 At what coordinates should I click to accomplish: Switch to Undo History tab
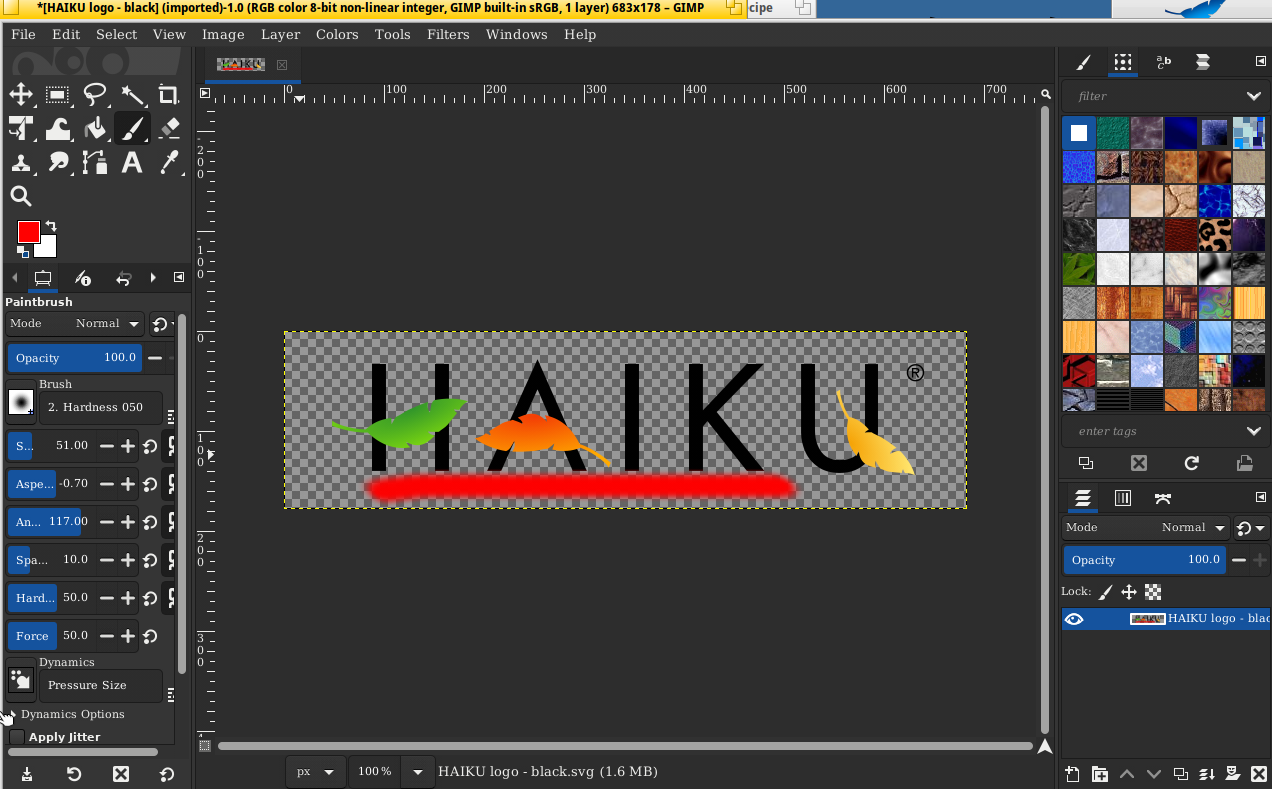pos(124,278)
